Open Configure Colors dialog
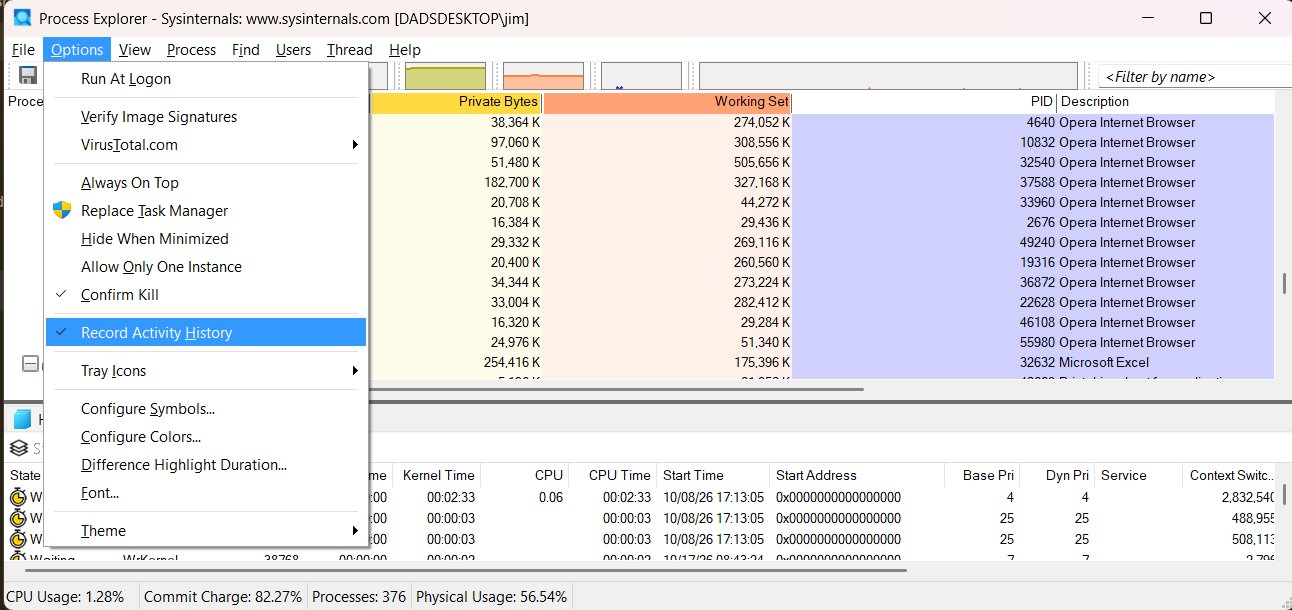Screen dimensions: 1292x610 [x=206, y=437]
